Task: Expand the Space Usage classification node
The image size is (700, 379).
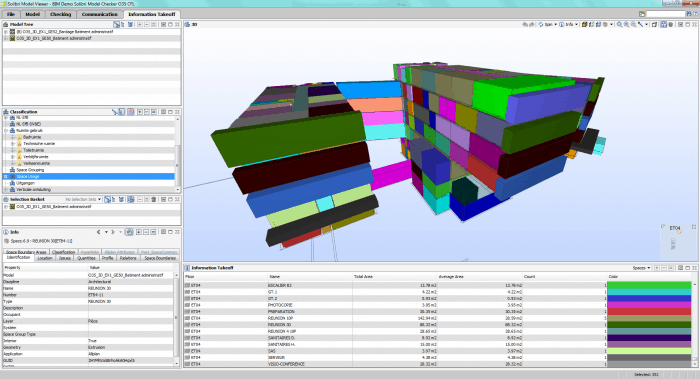Action: 6,177
